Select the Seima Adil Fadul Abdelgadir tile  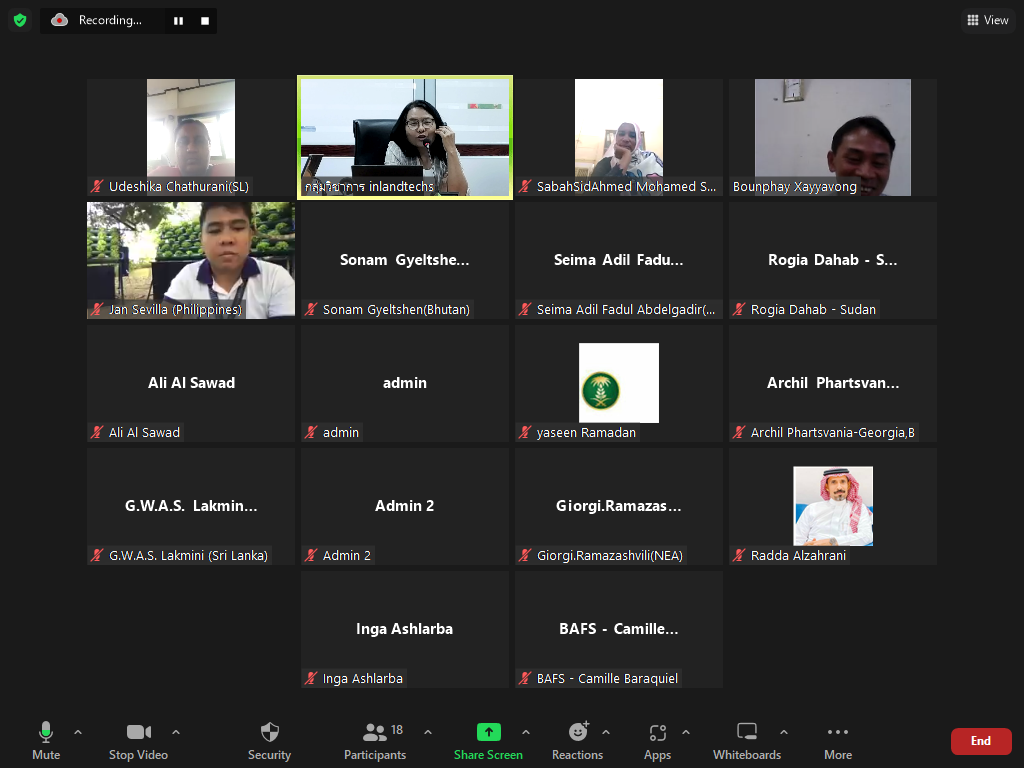(619, 261)
